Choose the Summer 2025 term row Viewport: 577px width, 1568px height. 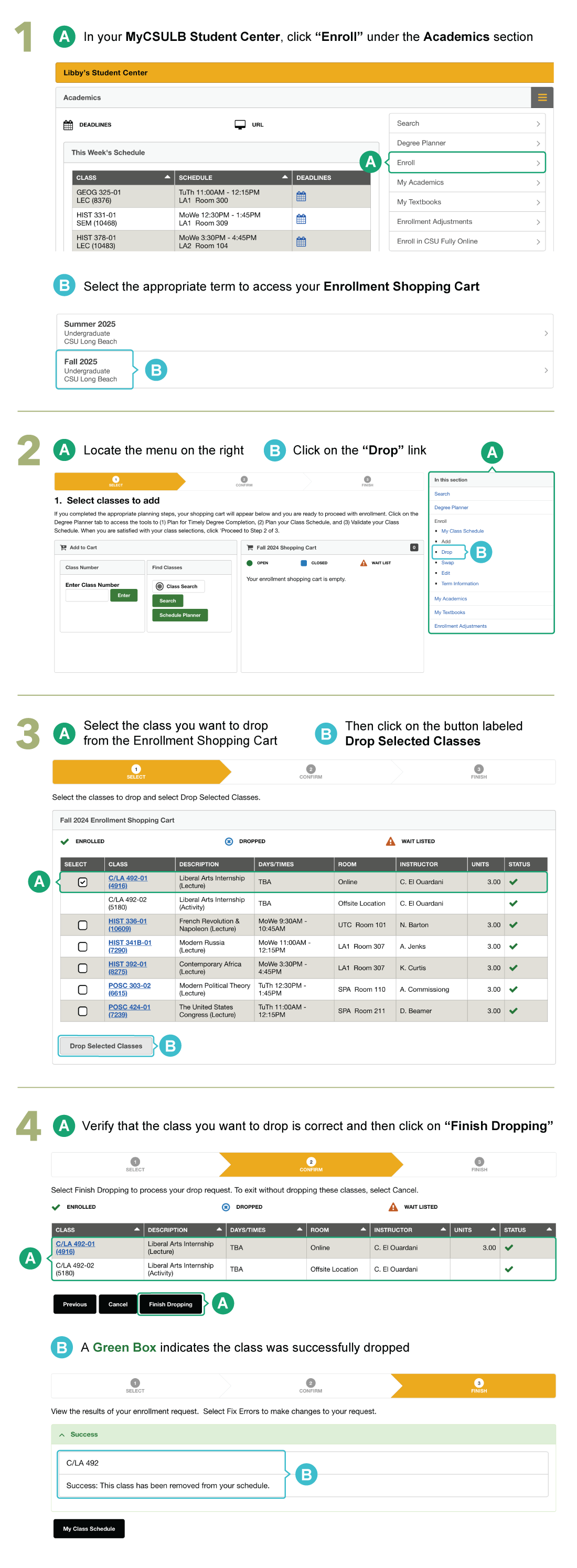click(x=305, y=332)
